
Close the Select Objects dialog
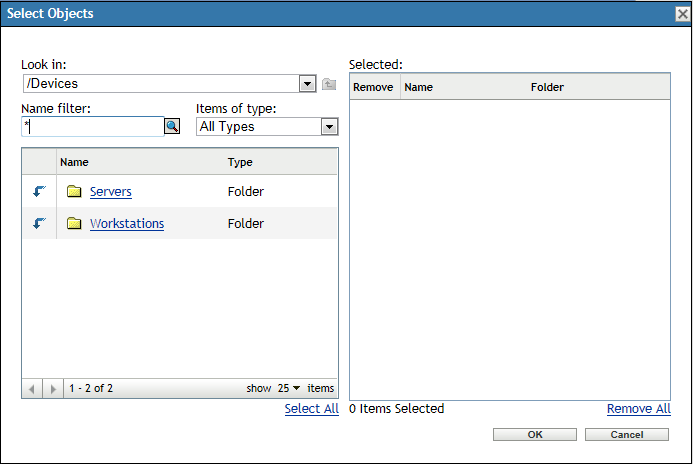pos(682,13)
